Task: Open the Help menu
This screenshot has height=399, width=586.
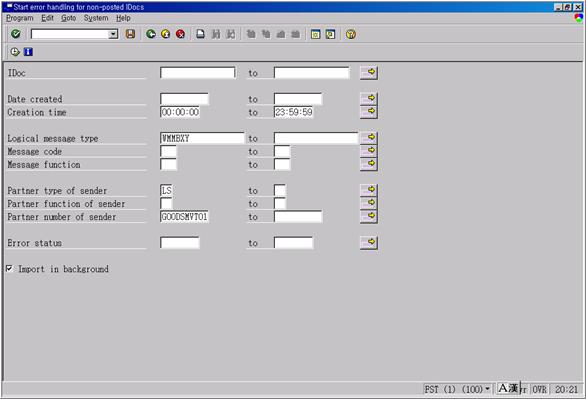Action: pos(123,18)
